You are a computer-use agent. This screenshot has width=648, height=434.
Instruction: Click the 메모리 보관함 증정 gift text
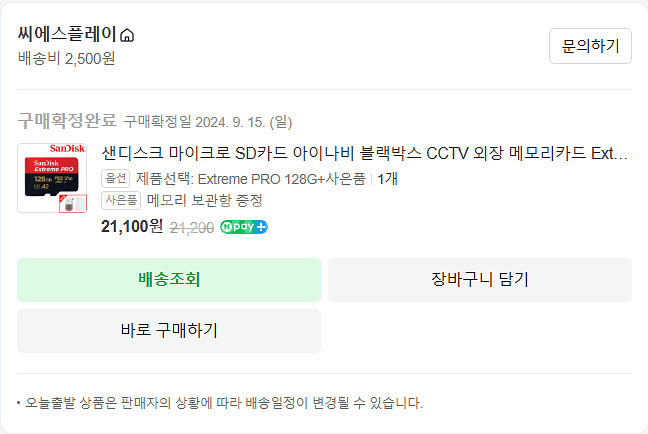(204, 200)
